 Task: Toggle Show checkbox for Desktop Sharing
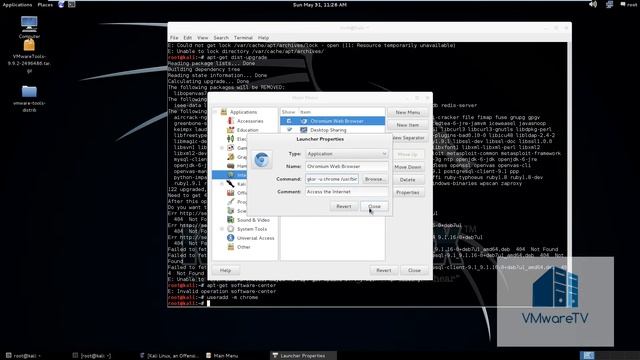click(289, 130)
